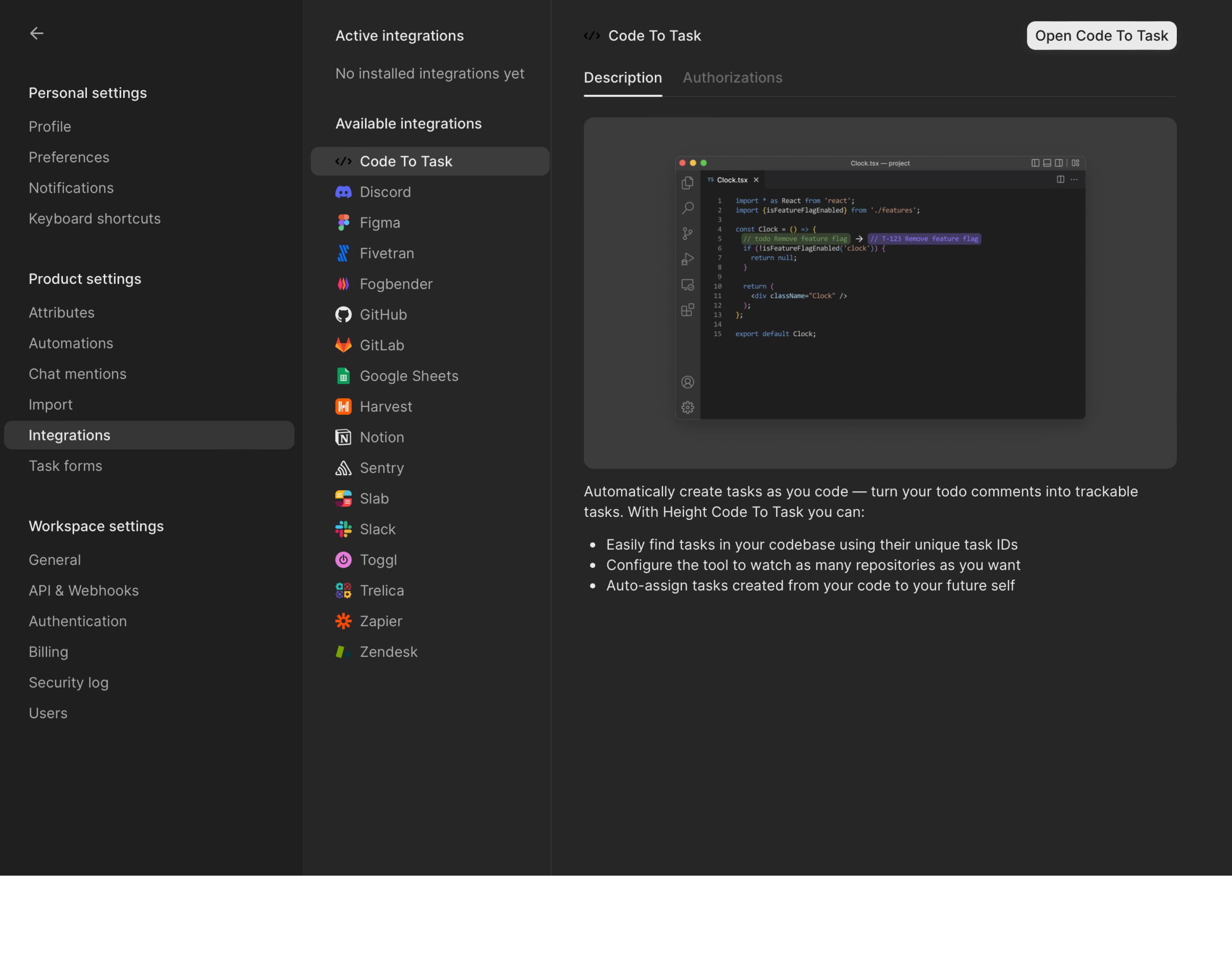
Task: Select the Discord integration label
Action: pos(385,192)
